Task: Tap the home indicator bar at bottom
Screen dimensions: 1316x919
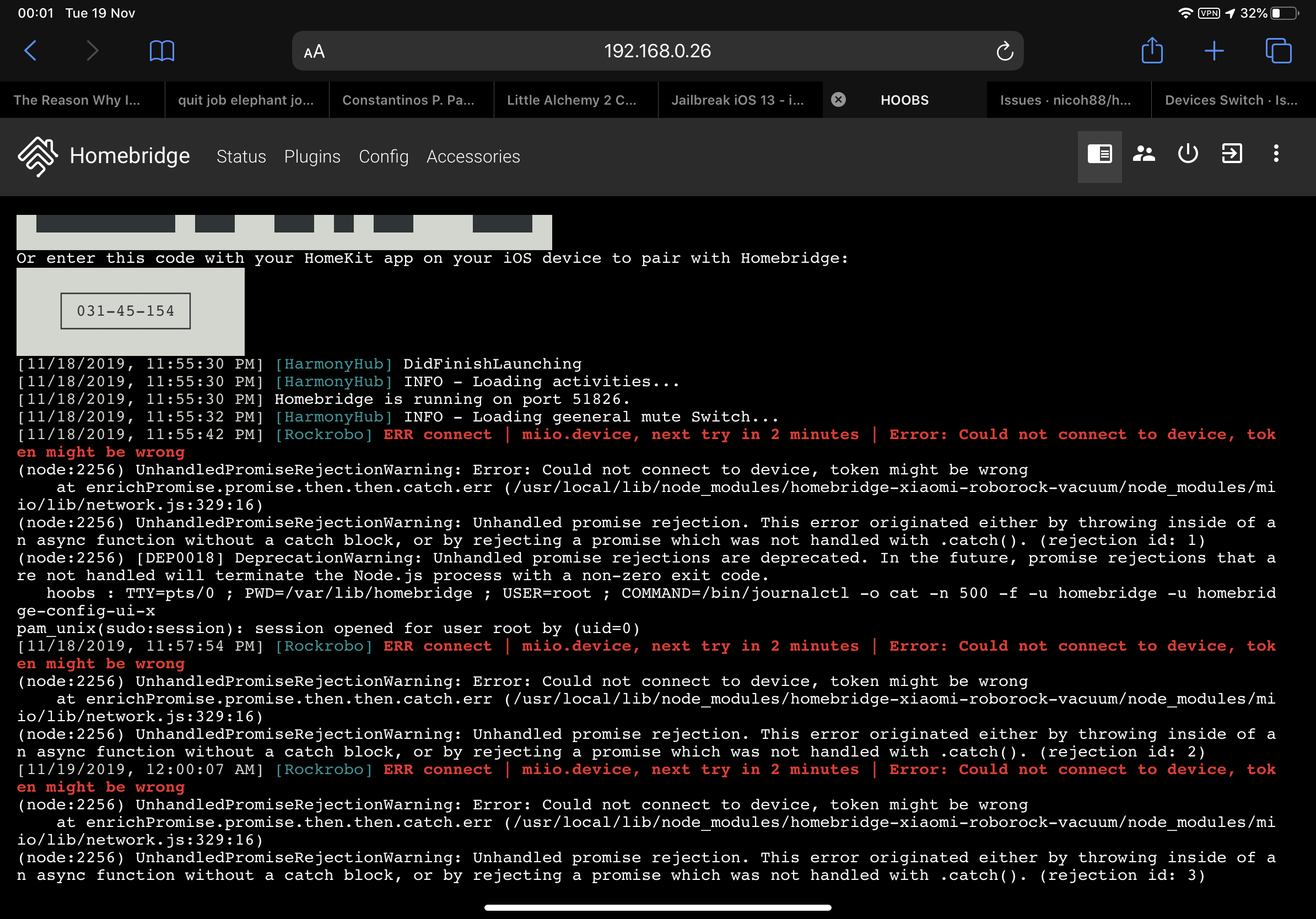Action: coord(657,907)
